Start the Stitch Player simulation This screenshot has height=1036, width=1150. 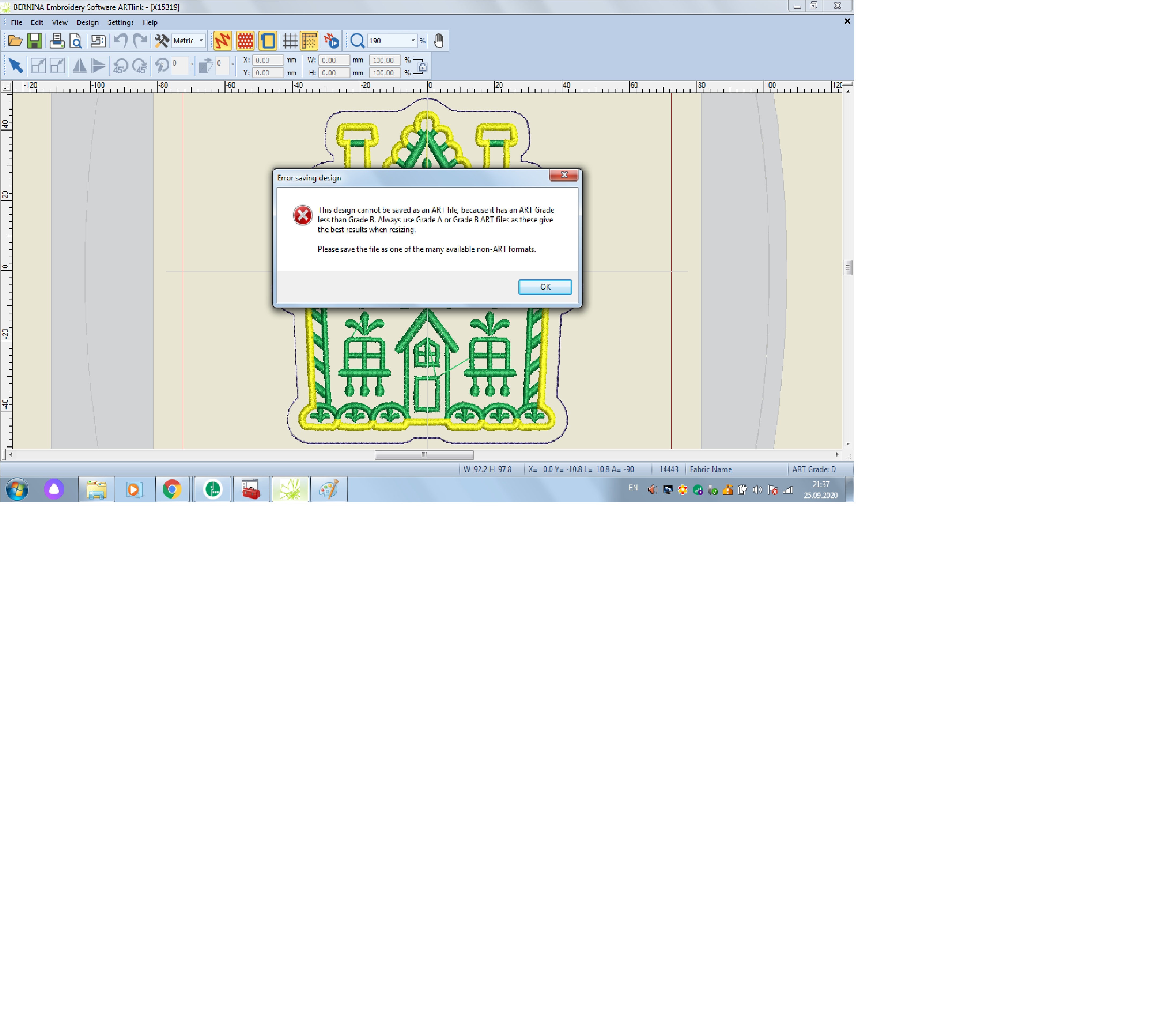(331, 40)
